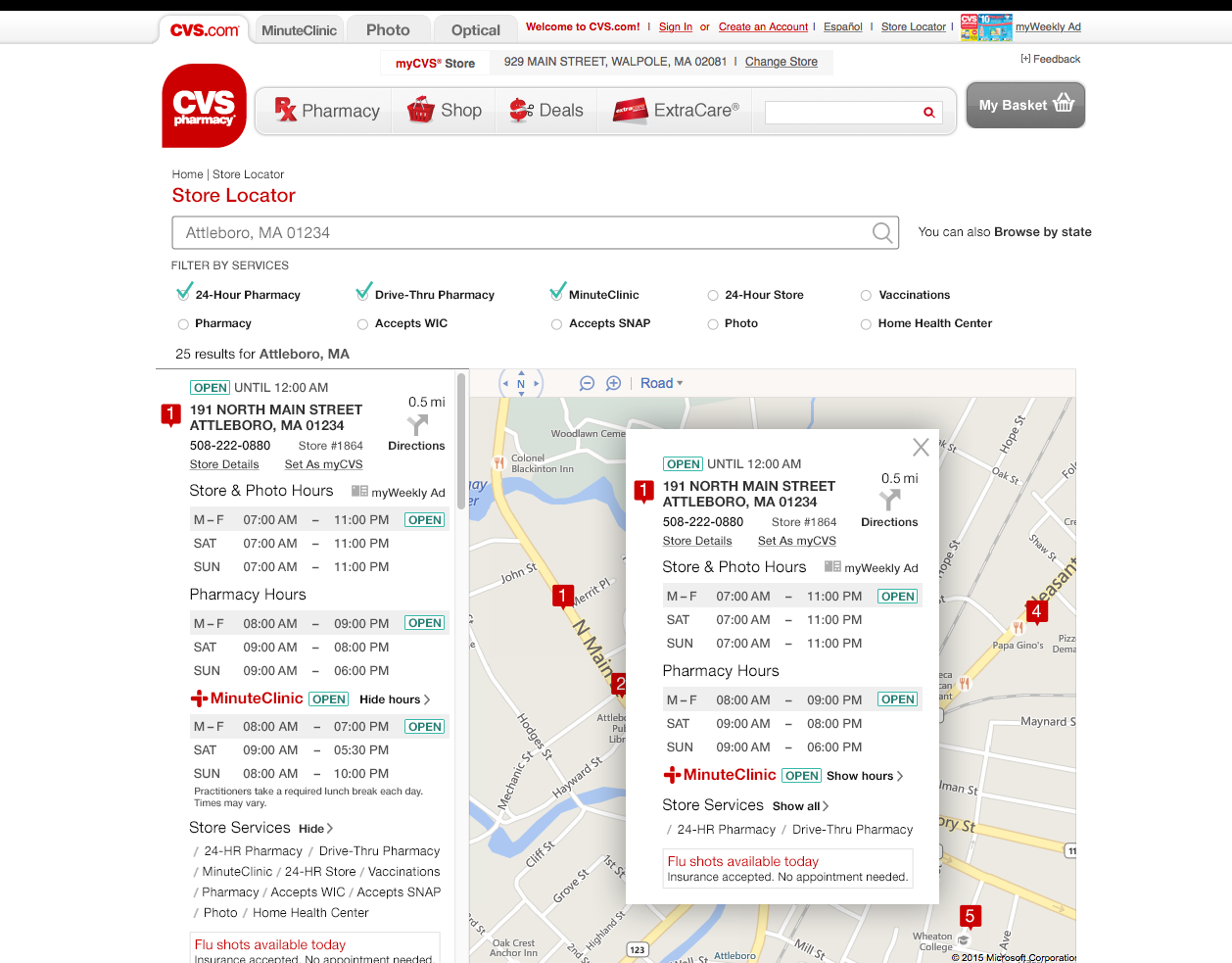Screen dimensions: 1232x963
Task: Expand Store Services Show all in popup
Action: (x=800, y=806)
